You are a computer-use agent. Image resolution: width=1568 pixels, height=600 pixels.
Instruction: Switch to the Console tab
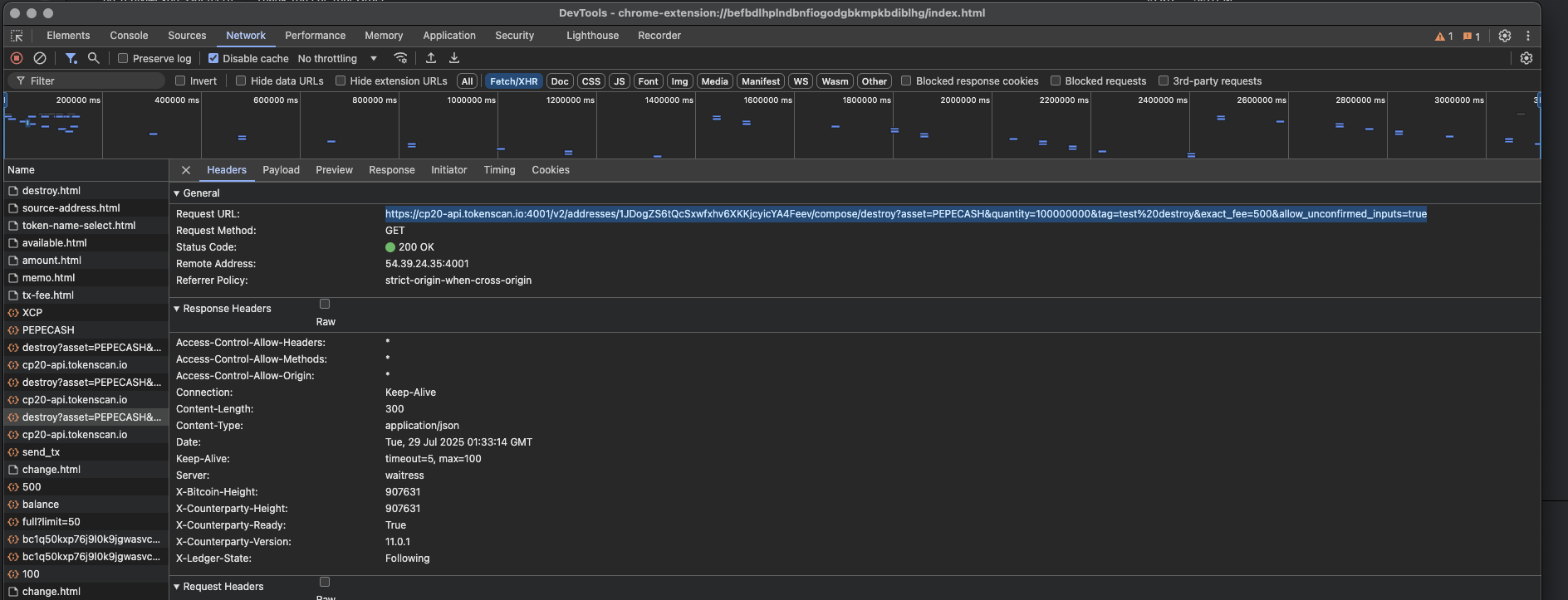(129, 36)
